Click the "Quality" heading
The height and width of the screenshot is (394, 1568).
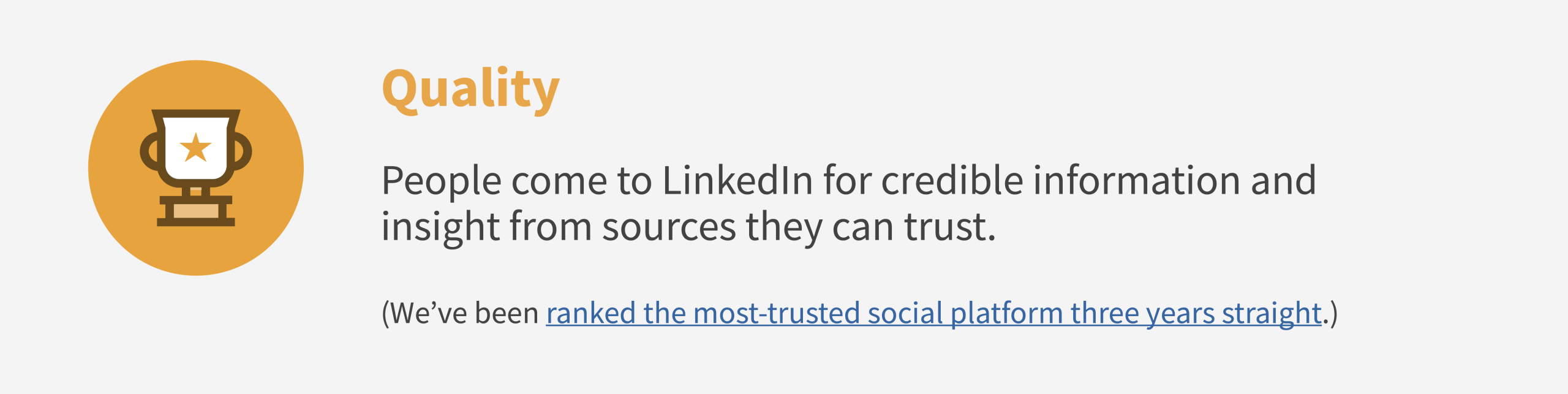470,90
